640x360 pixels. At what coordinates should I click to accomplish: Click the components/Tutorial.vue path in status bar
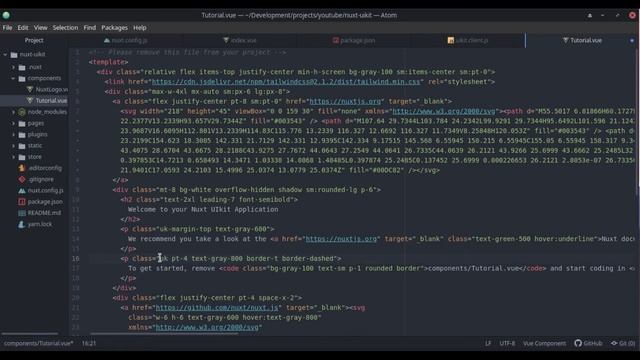click(x=38, y=343)
